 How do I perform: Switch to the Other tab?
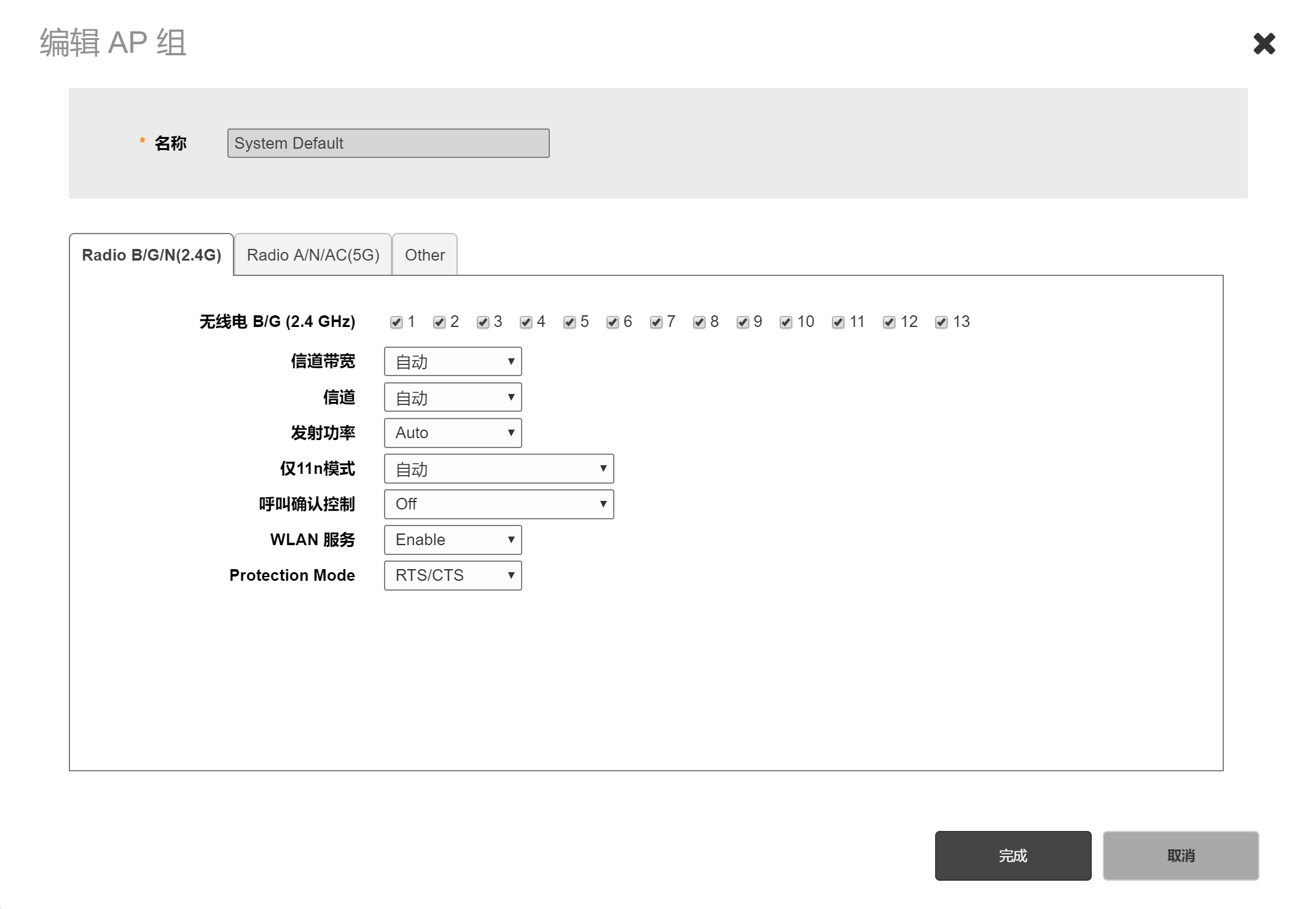425,255
